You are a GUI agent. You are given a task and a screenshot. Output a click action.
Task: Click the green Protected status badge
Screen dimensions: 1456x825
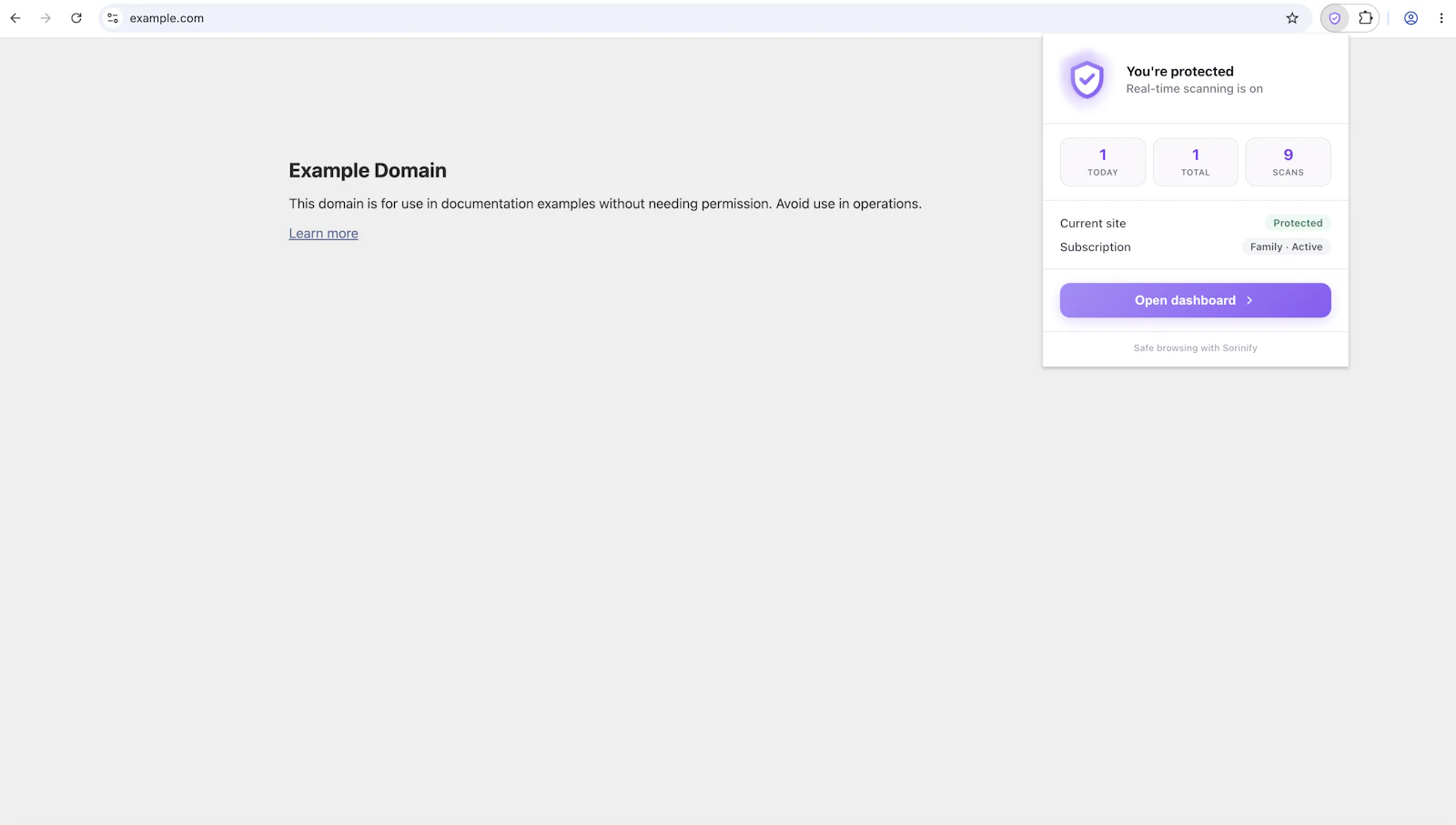point(1298,223)
